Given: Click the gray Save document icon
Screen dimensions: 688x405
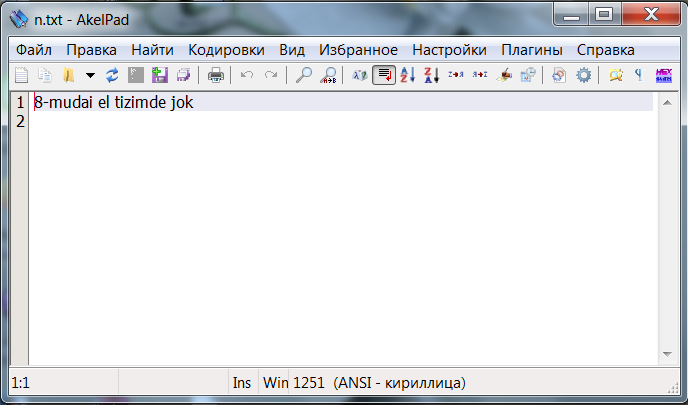Looking at the screenshot, I should pyautogui.click(x=136, y=75).
